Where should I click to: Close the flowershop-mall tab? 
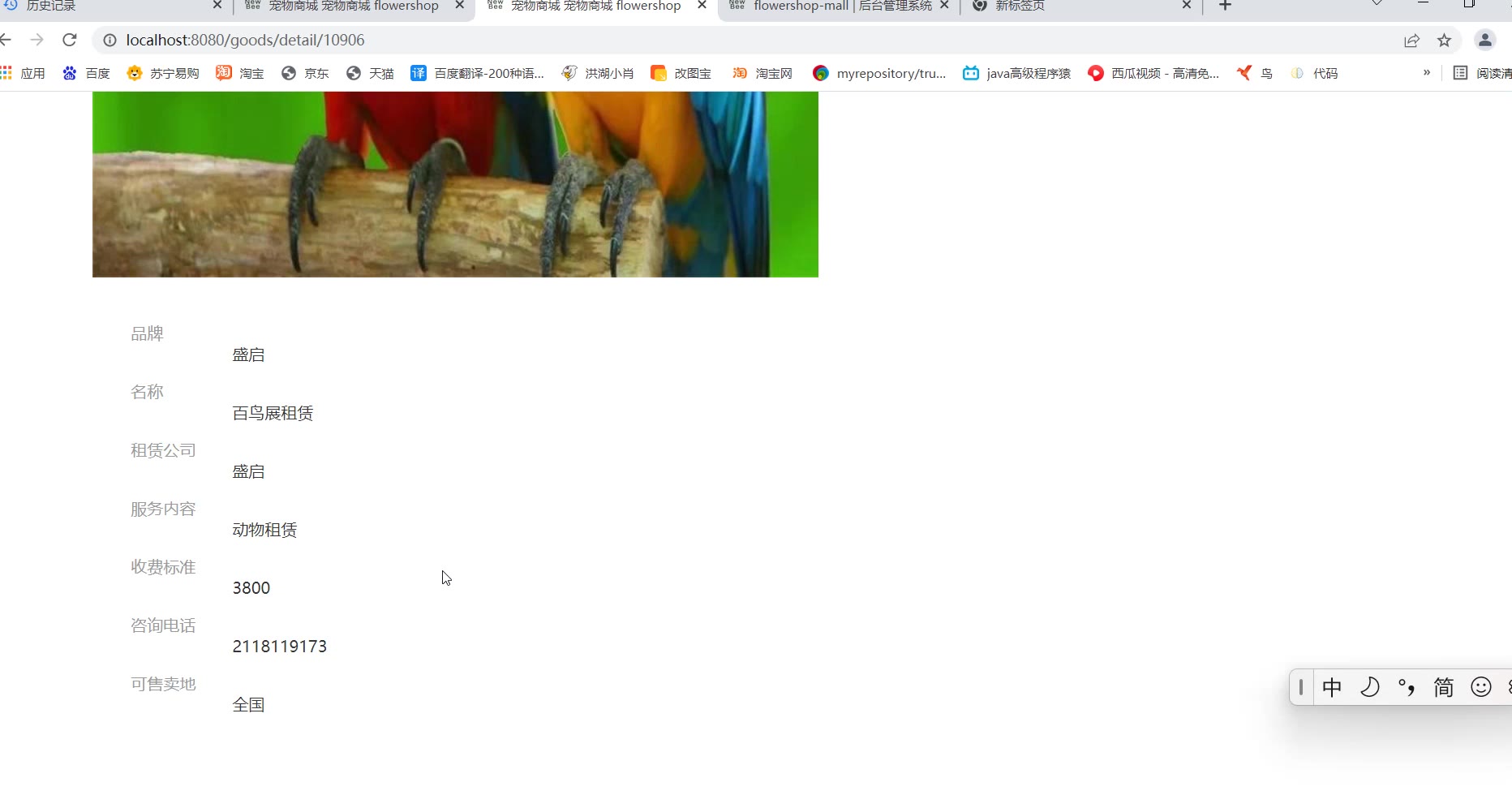pos(944,6)
